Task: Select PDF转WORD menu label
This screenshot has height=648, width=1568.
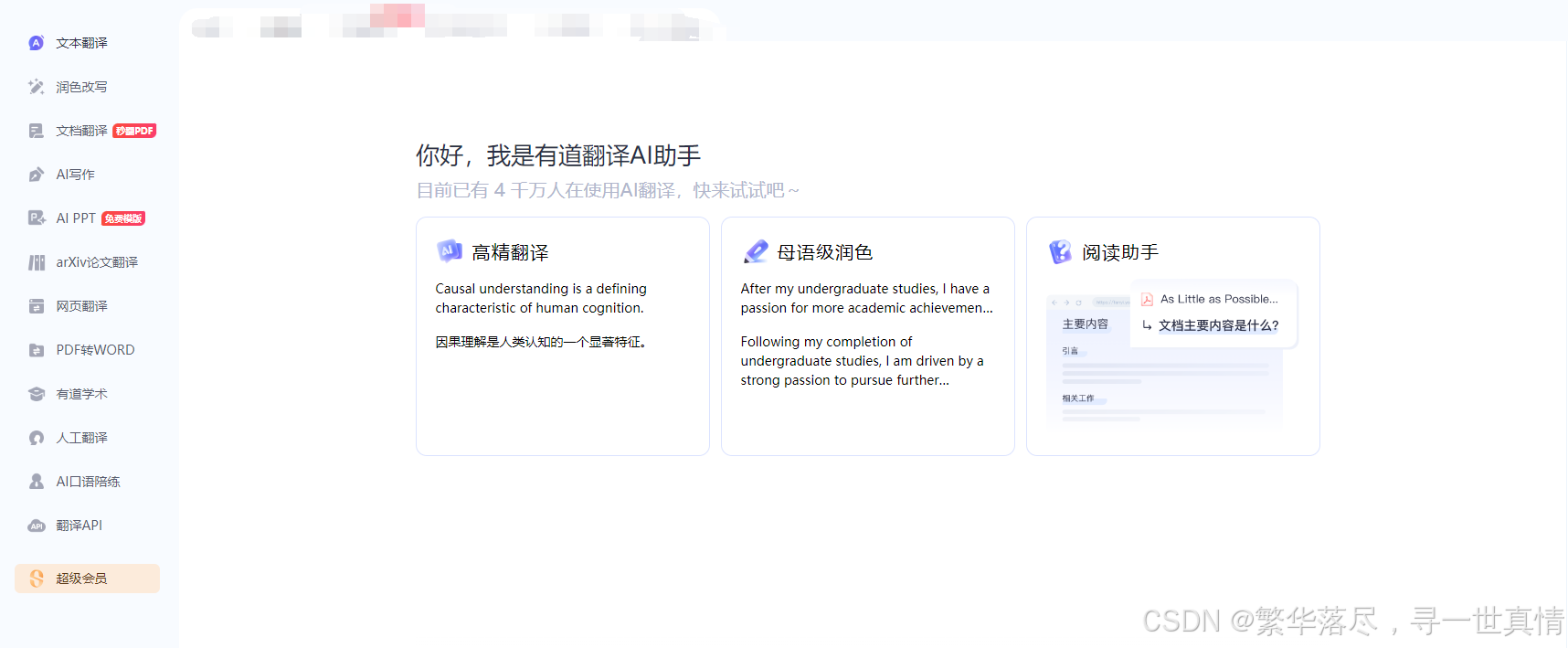Action: (x=95, y=350)
